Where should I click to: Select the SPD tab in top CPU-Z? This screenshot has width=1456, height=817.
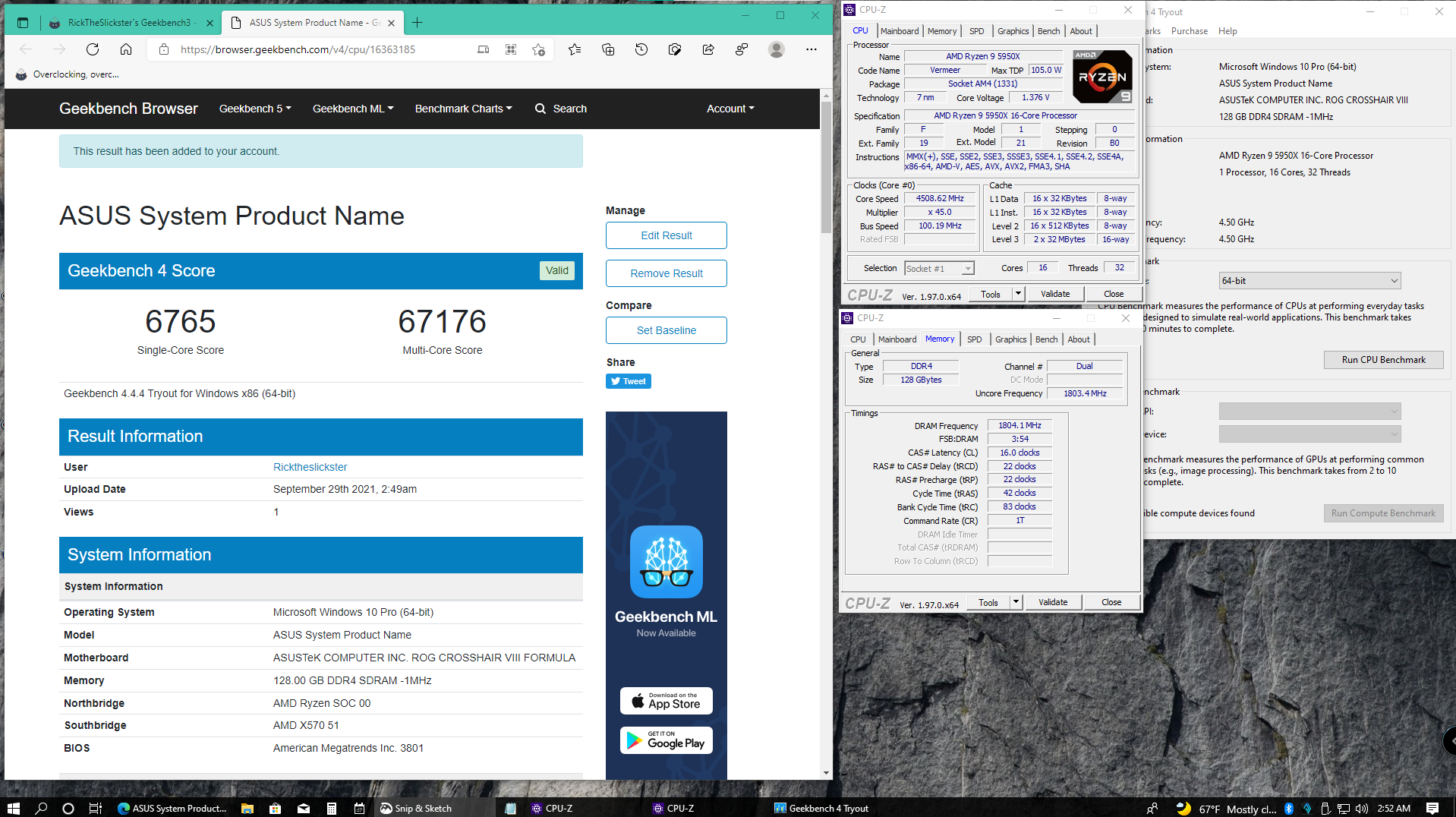977,31
